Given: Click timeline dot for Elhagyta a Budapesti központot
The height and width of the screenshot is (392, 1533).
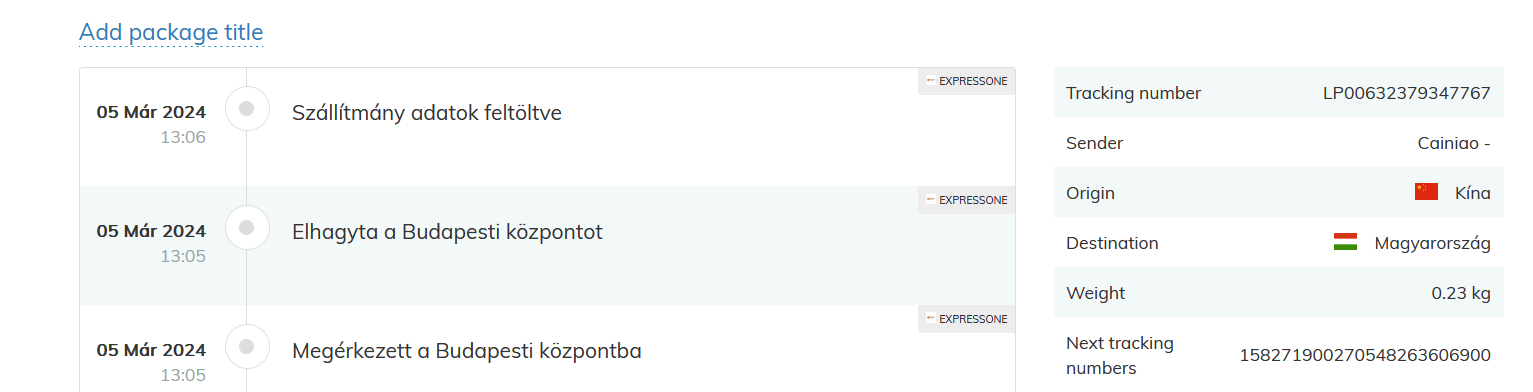Looking at the screenshot, I should (x=247, y=227).
